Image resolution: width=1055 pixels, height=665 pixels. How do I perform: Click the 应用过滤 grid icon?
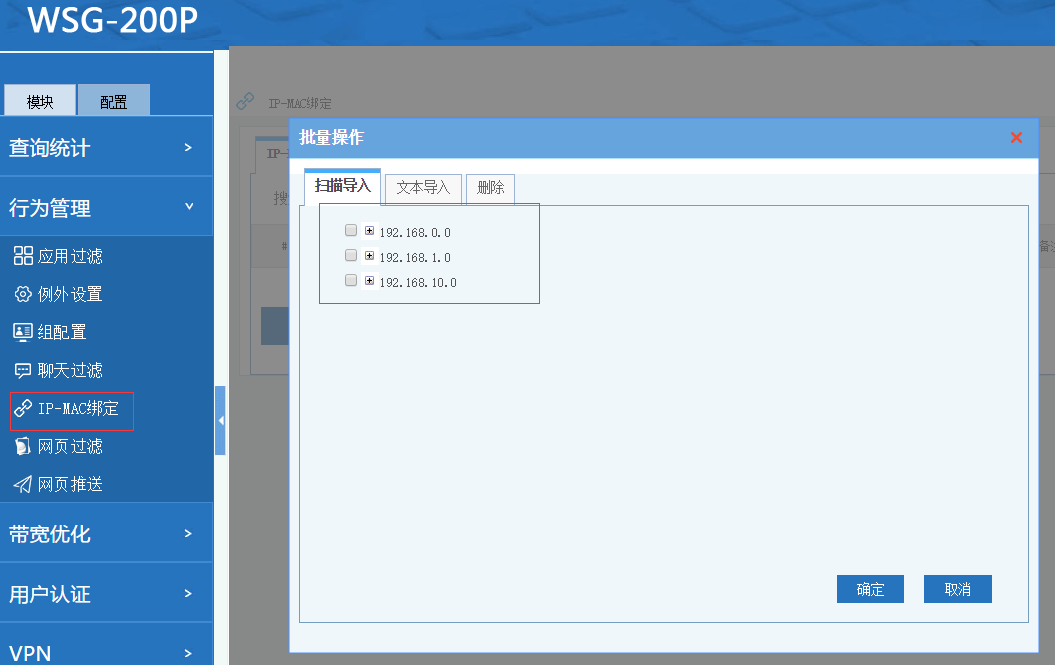coord(23,256)
